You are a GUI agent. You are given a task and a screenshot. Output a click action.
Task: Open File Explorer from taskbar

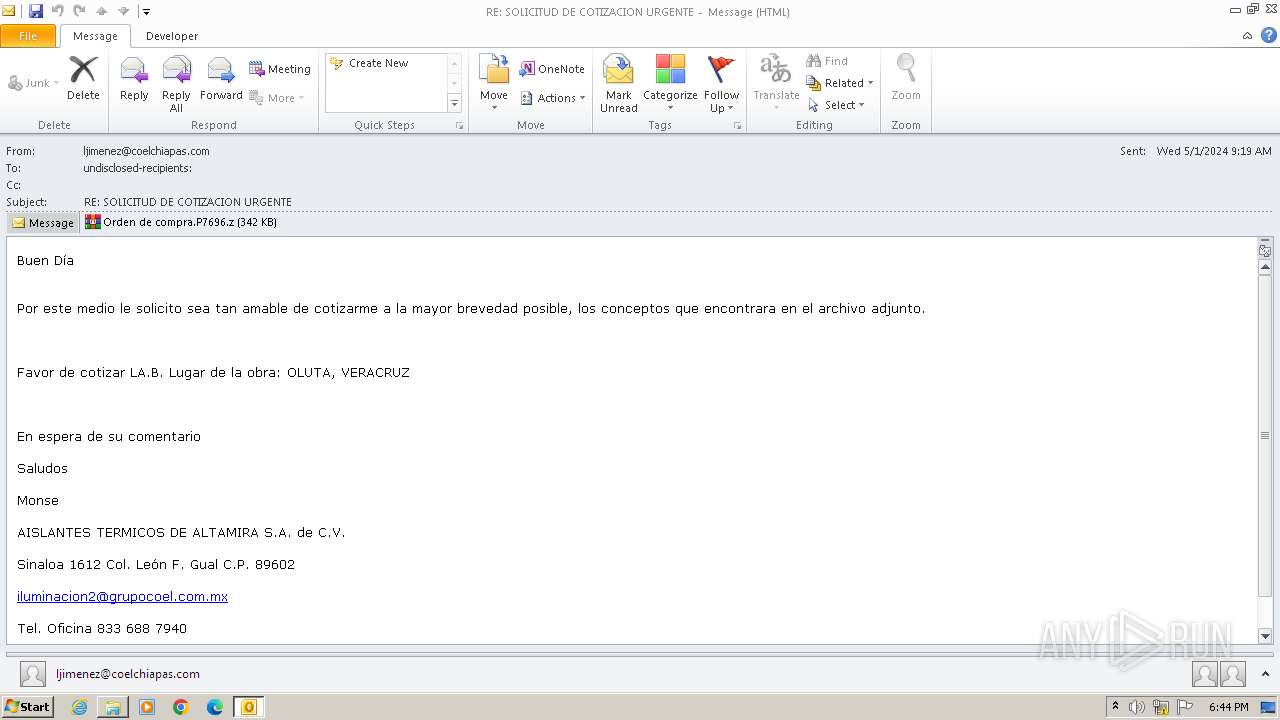(113, 707)
